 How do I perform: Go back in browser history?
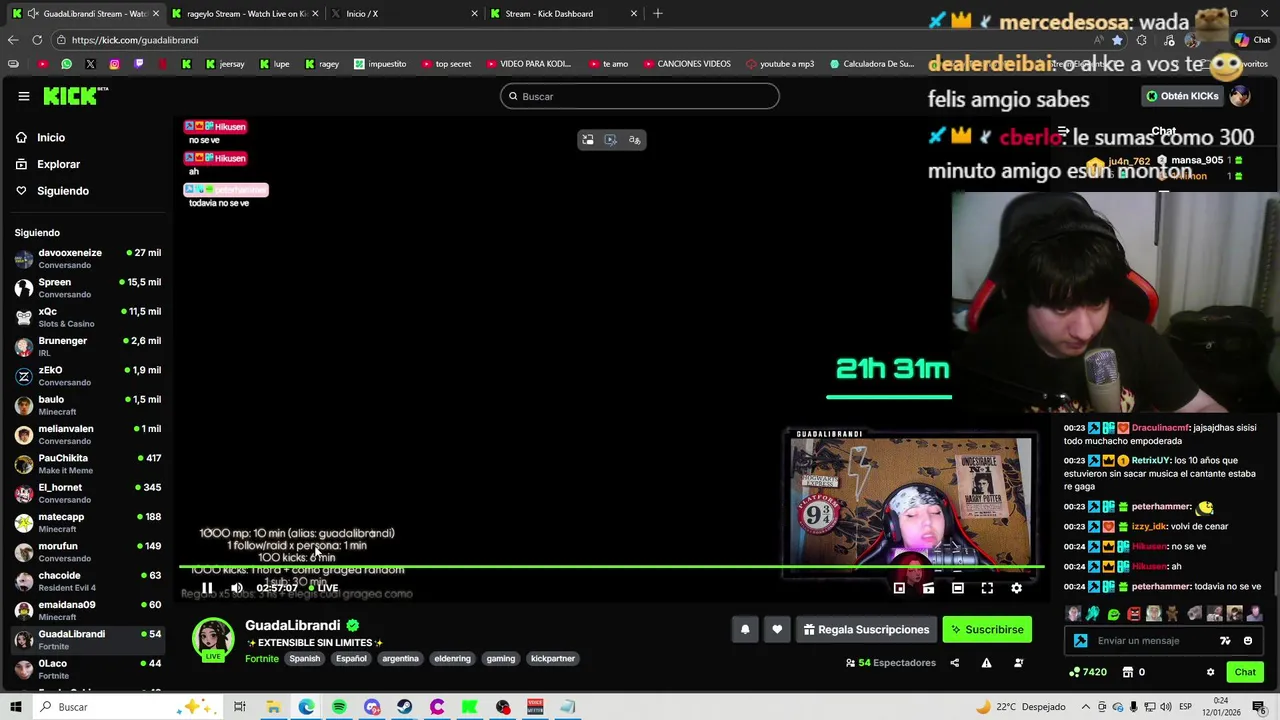[12, 40]
